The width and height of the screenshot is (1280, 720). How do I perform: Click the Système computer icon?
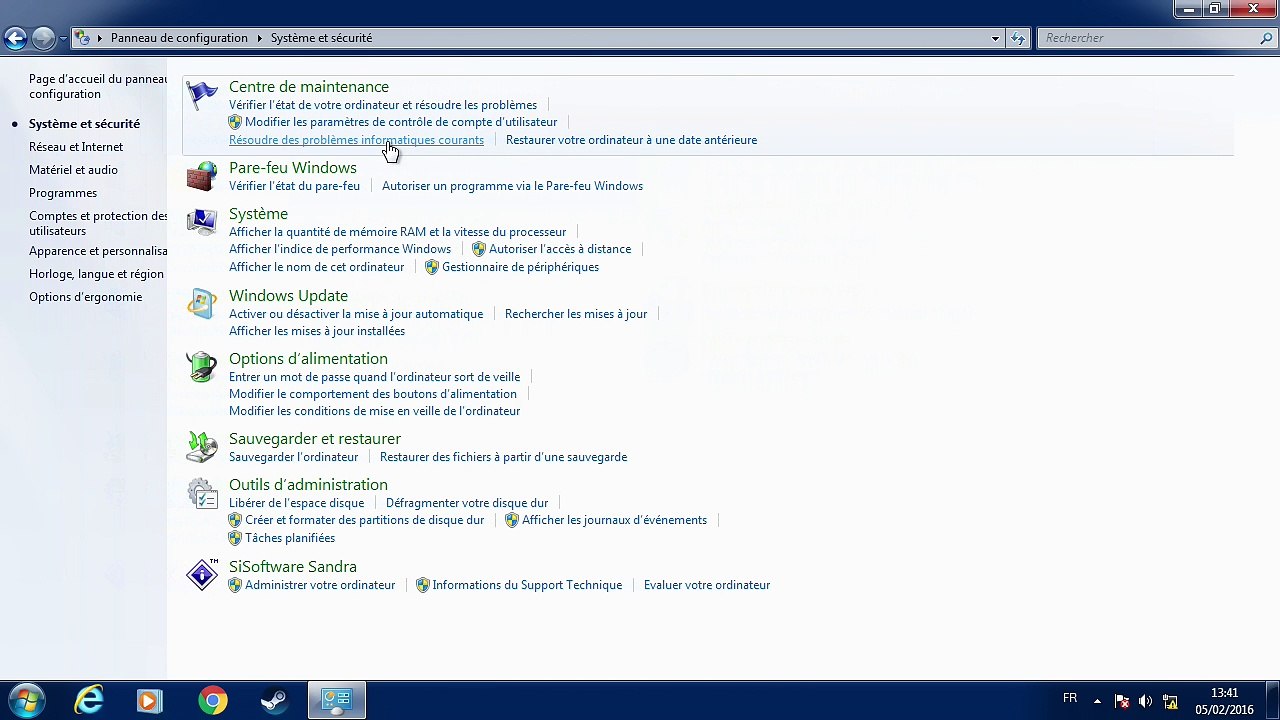coord(202,222)
